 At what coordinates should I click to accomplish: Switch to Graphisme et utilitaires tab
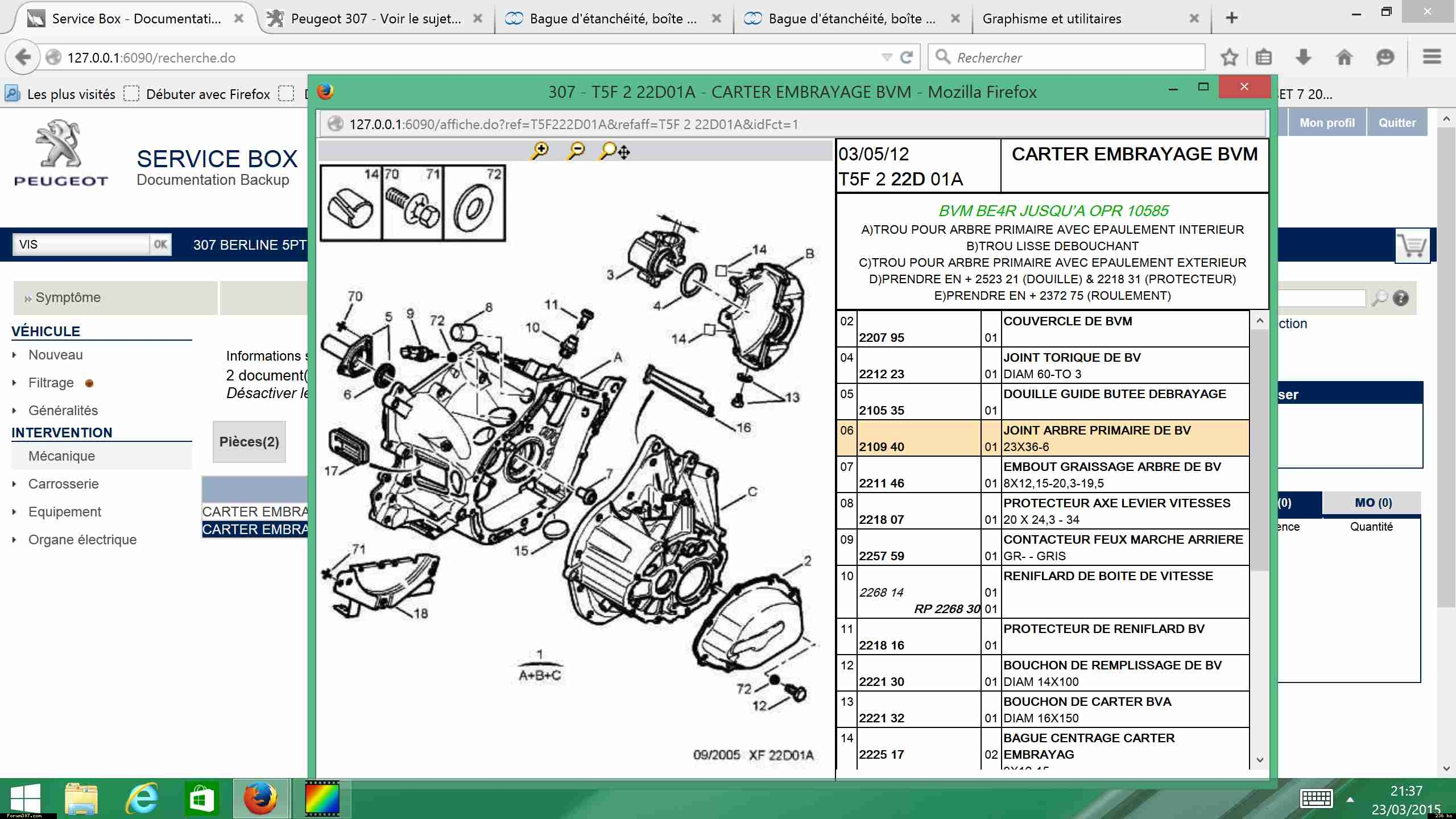[x=1091, y=18]
